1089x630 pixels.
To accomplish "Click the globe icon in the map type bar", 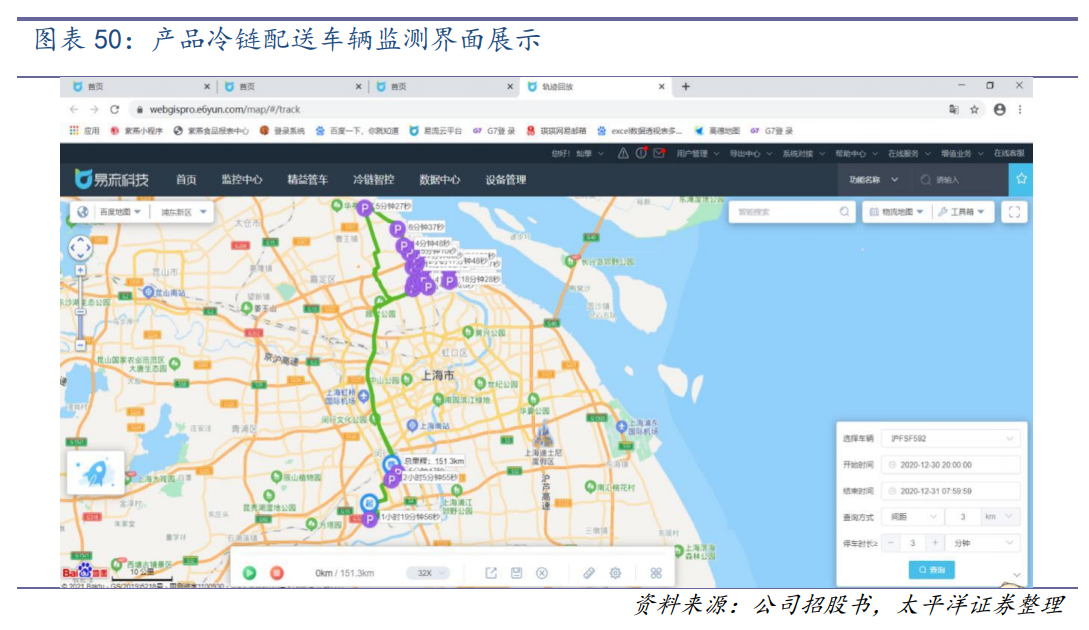I will click(83, 212).
